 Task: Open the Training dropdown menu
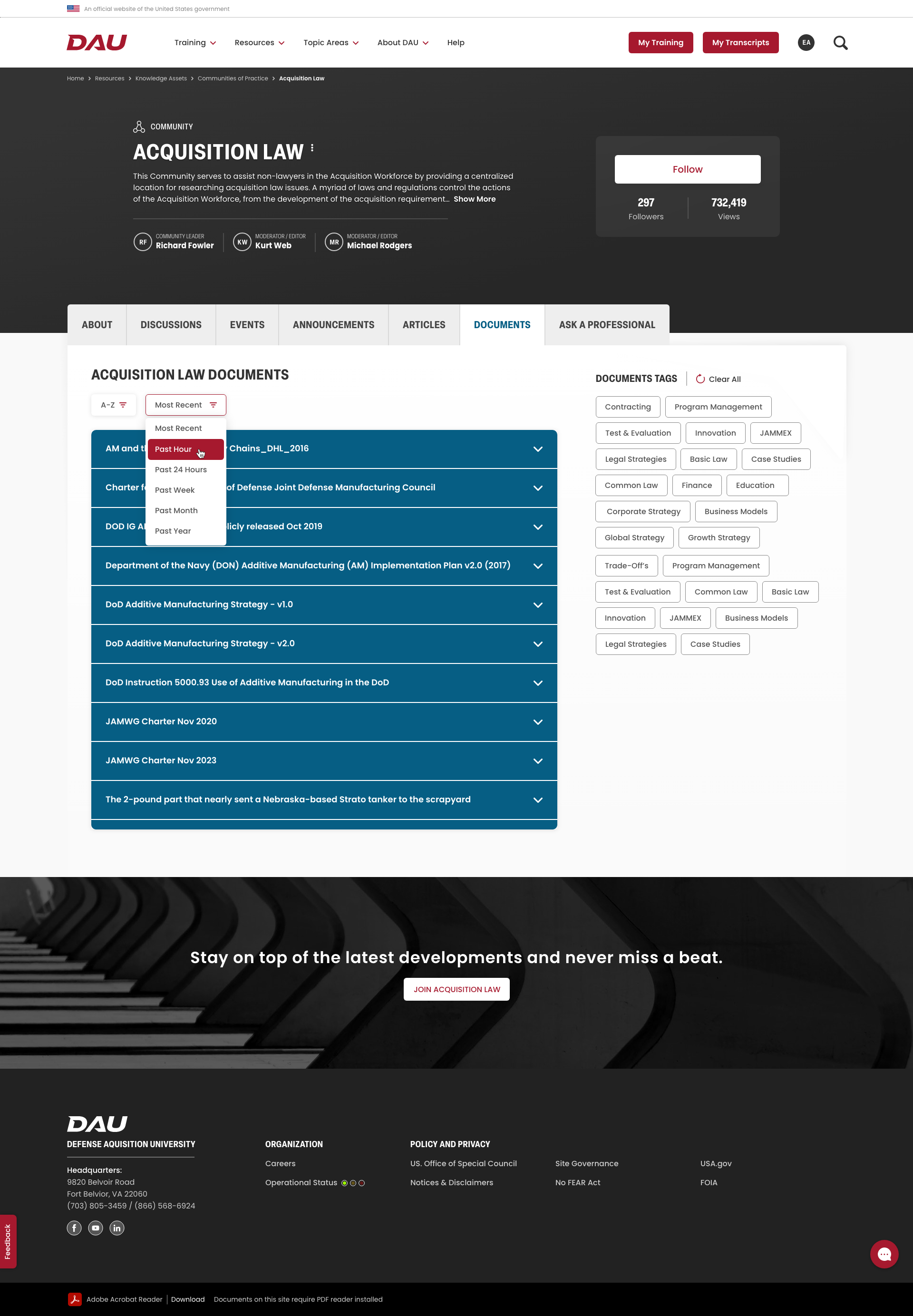coord(195,42)
